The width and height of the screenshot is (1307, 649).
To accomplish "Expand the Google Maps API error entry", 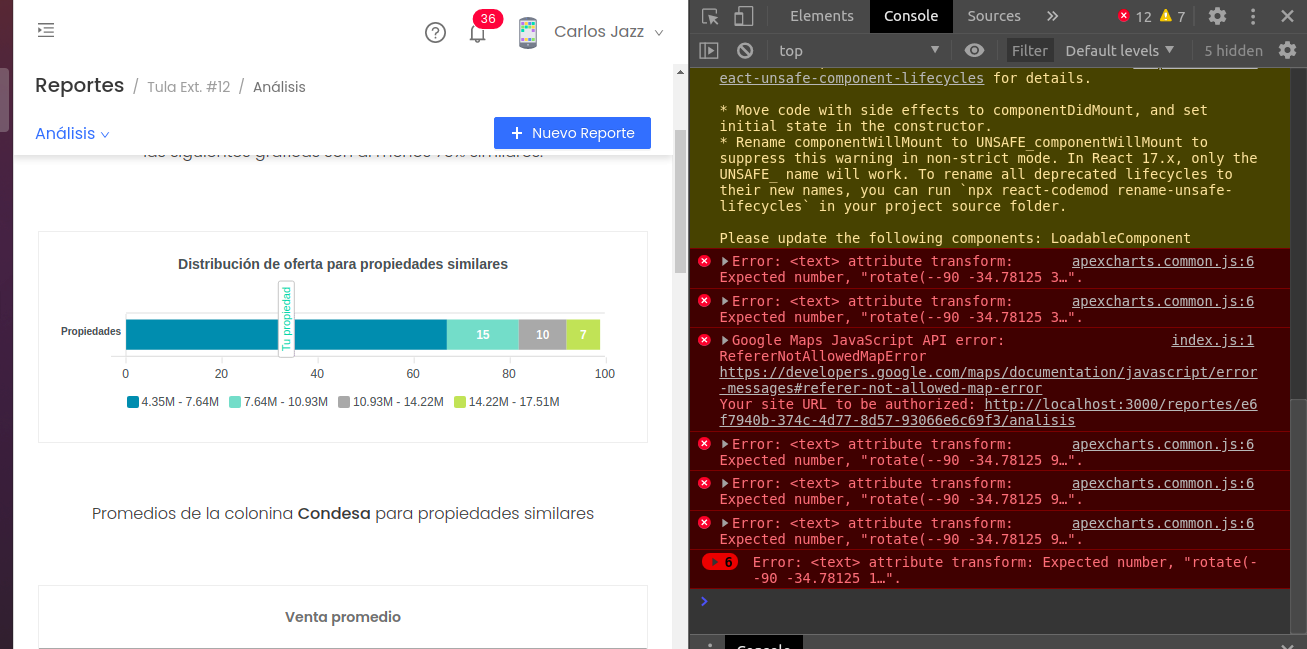I will (x=725, y=339).
